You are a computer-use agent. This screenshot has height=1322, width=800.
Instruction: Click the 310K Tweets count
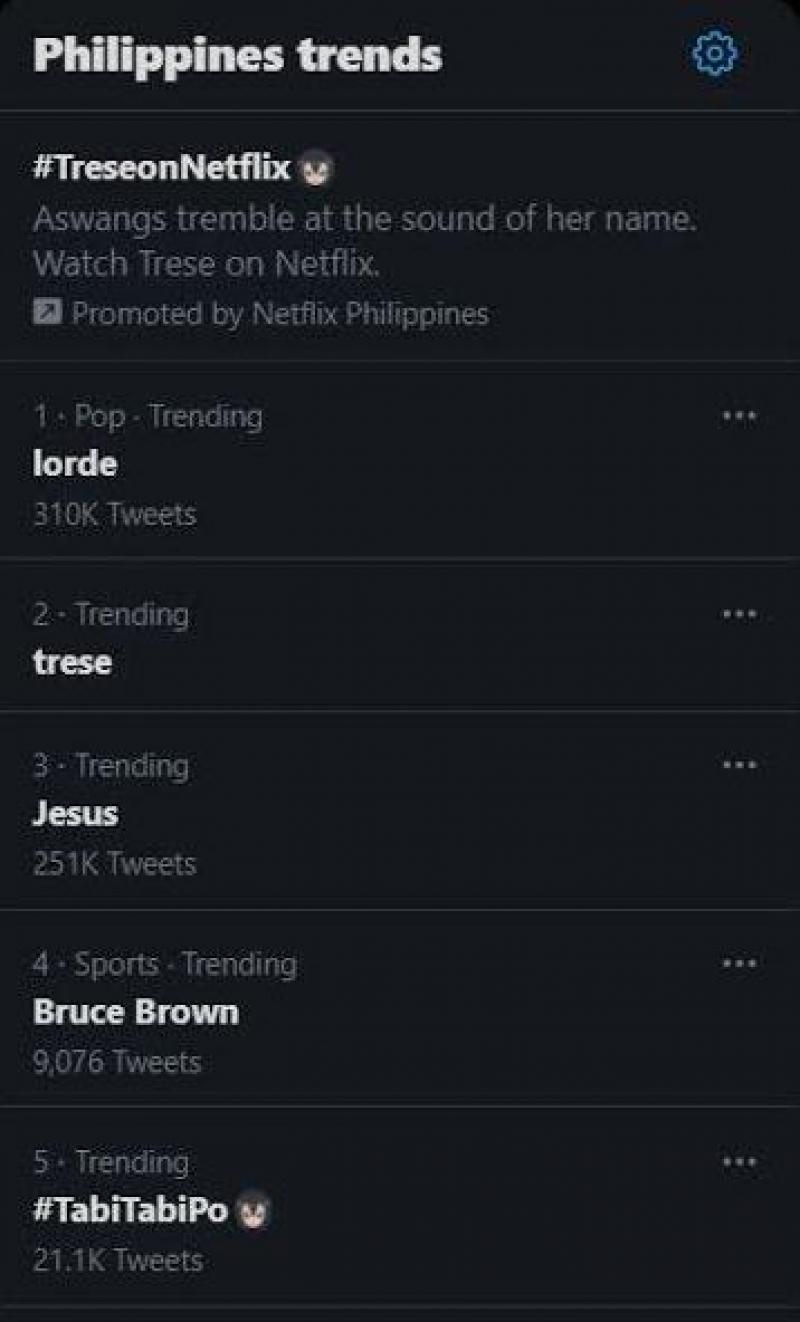(x=114, y=514)
